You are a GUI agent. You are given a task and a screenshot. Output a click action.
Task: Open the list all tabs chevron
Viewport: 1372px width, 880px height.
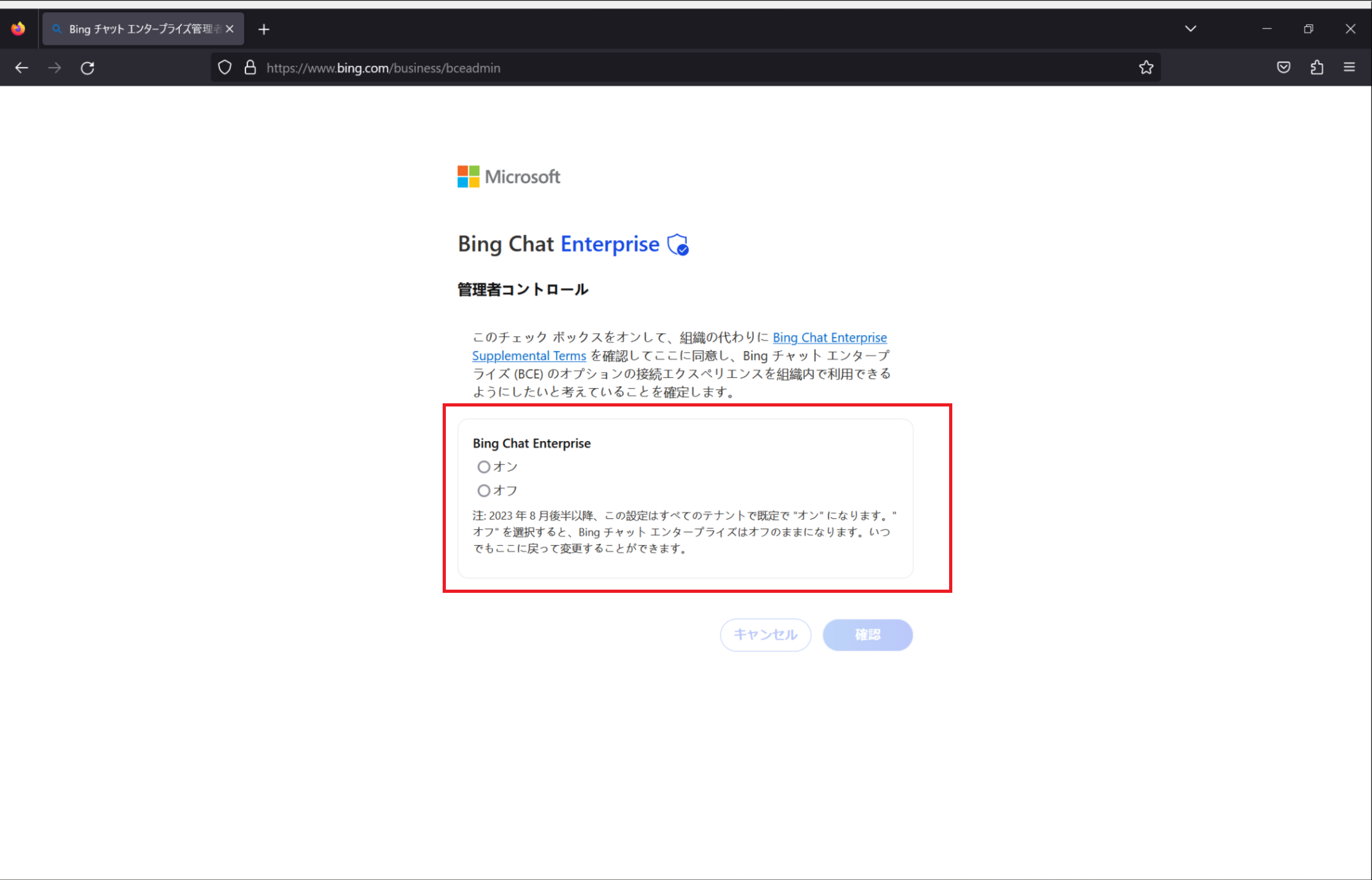1190,29
